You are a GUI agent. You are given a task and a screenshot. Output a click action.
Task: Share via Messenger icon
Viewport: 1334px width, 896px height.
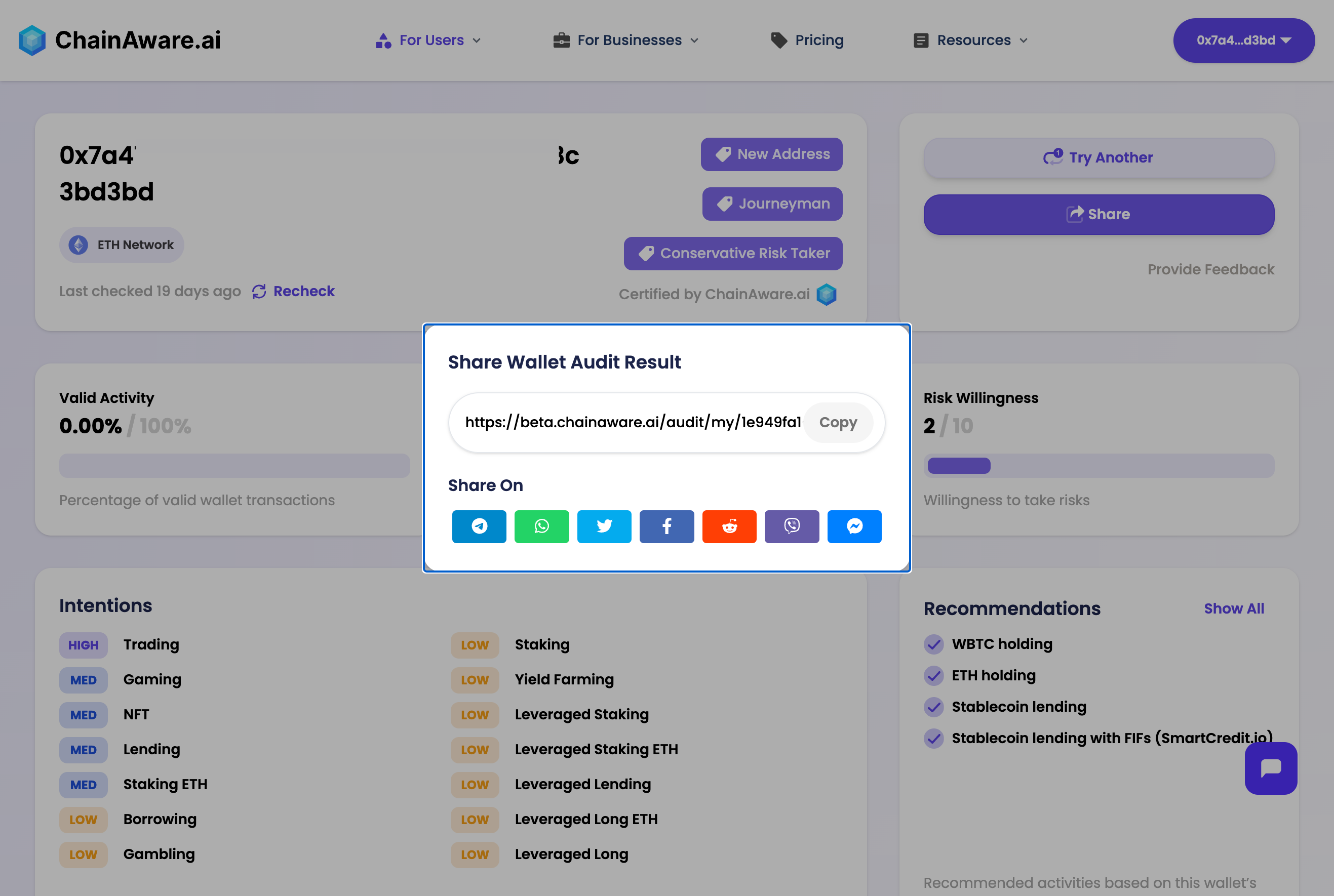click(854, 526)
